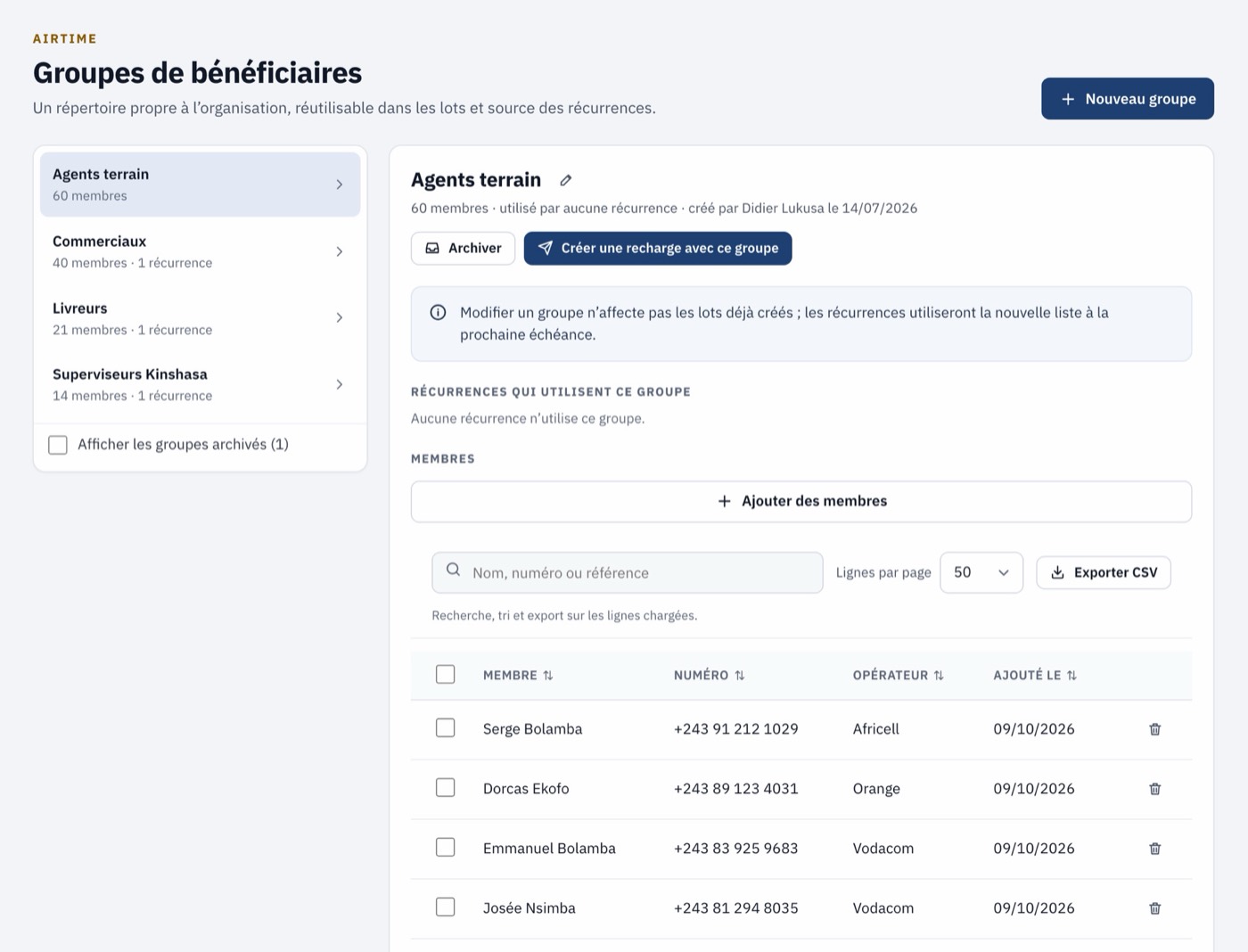Image resolution: width=1248 pixels, height=952 pixels.
Task: Sort by the OPÉRATEUR column arrows
Action: 939,676
